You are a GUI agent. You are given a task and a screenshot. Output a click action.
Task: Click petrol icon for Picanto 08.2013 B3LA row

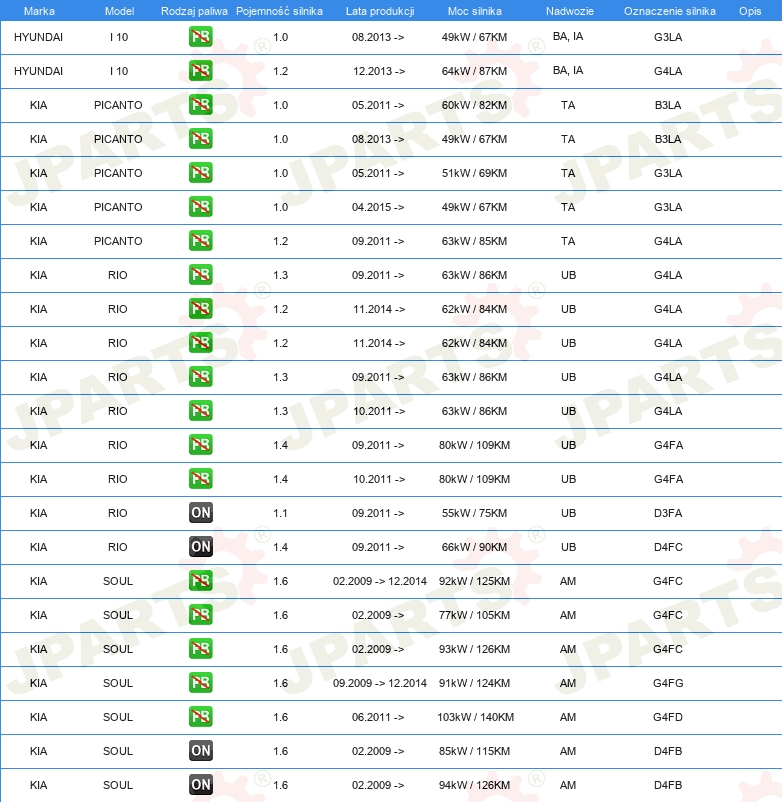[200, 139]
